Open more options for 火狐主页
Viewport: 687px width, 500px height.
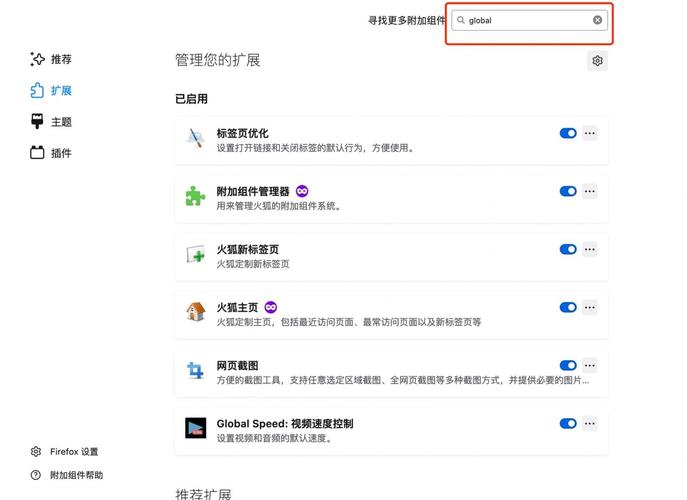pyautogui.click(x=590, y=308)
